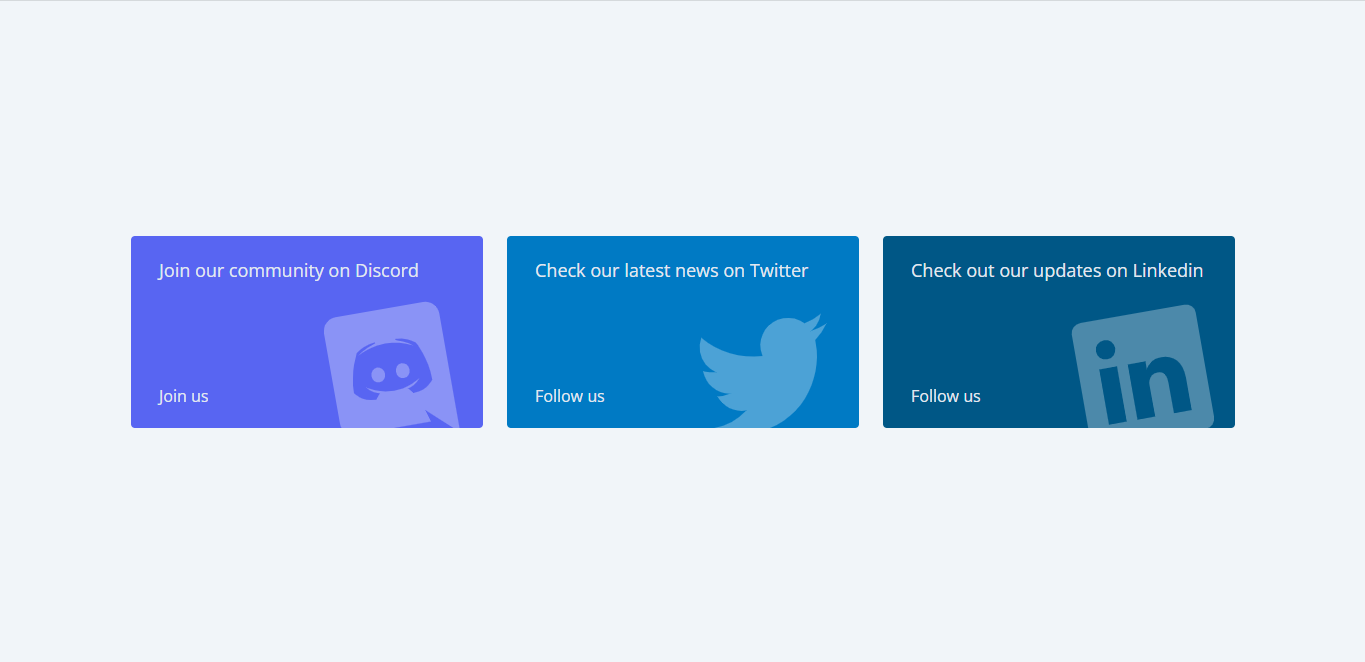The width and height of the screenshot is (1365, 662).
Task: Click the LinkedIn logo icon
Action: click(1143, 367)
